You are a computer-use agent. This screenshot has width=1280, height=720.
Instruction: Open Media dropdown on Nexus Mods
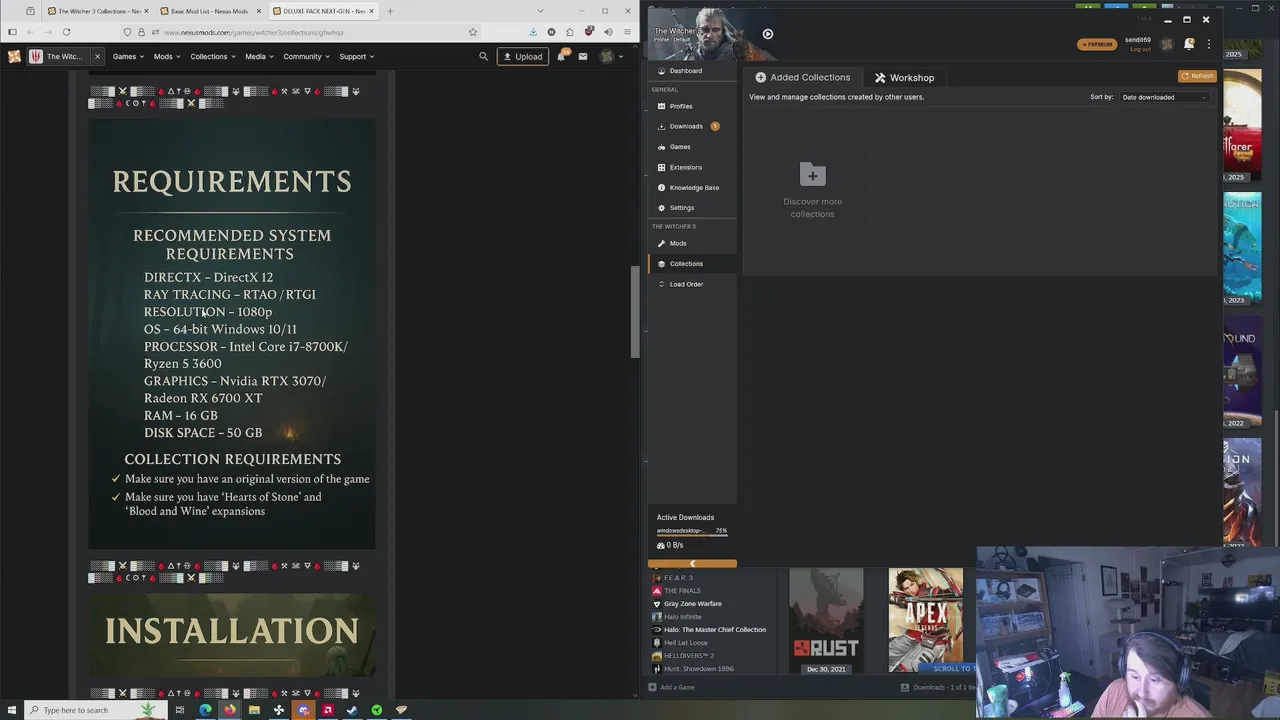pyautogui.click(x=259, y=57)
